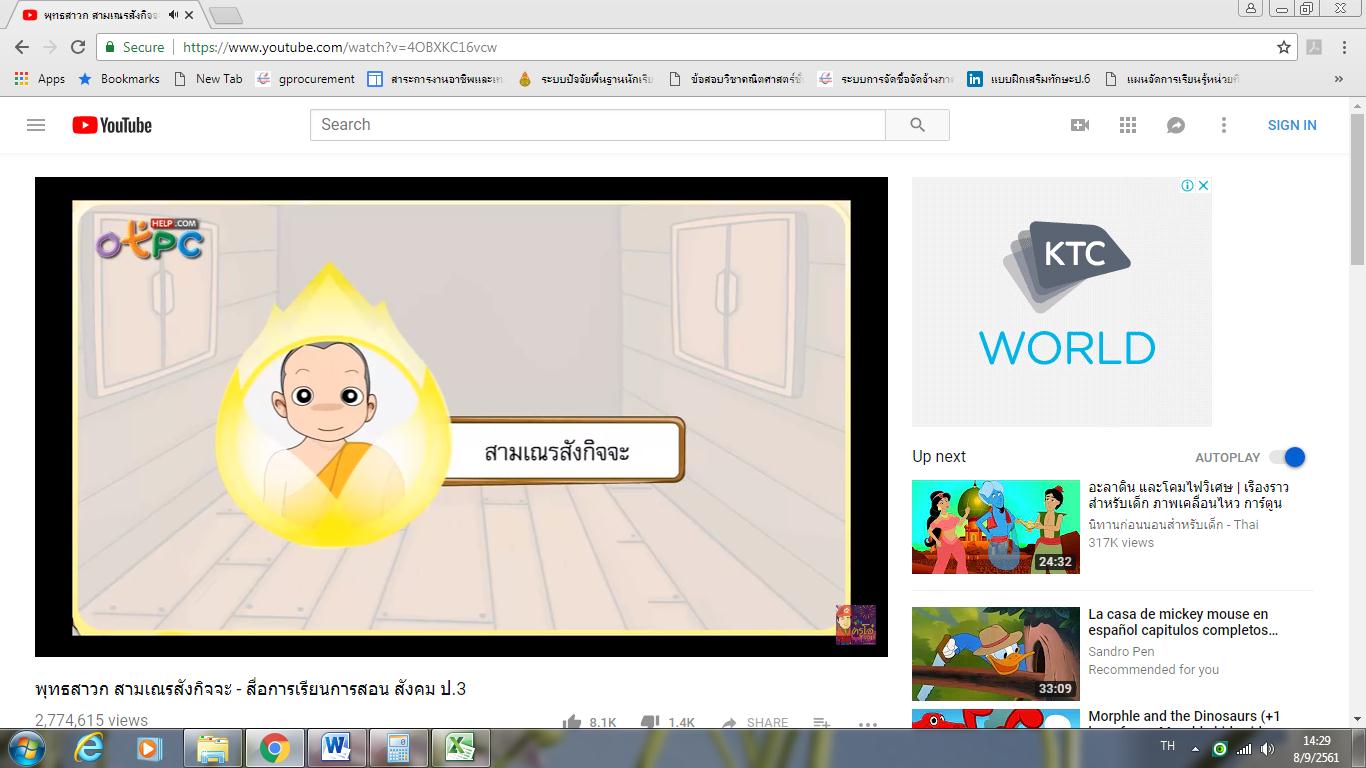This screenshot has width=1366, height=768.
Task: Open the Aladdin video thumbnail 24:32
Action: [996, 527]
